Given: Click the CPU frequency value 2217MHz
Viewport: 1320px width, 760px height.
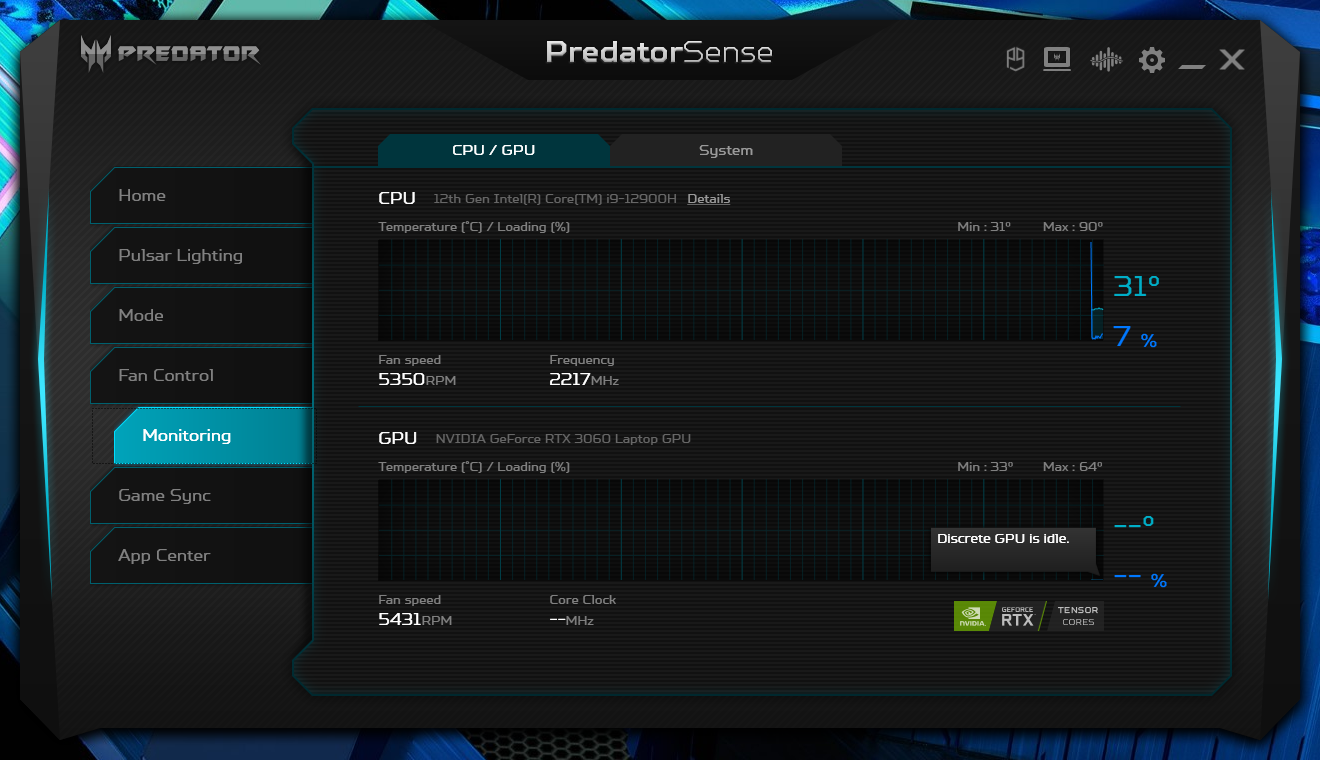Looking at the screenshot, I should point(584,380).
